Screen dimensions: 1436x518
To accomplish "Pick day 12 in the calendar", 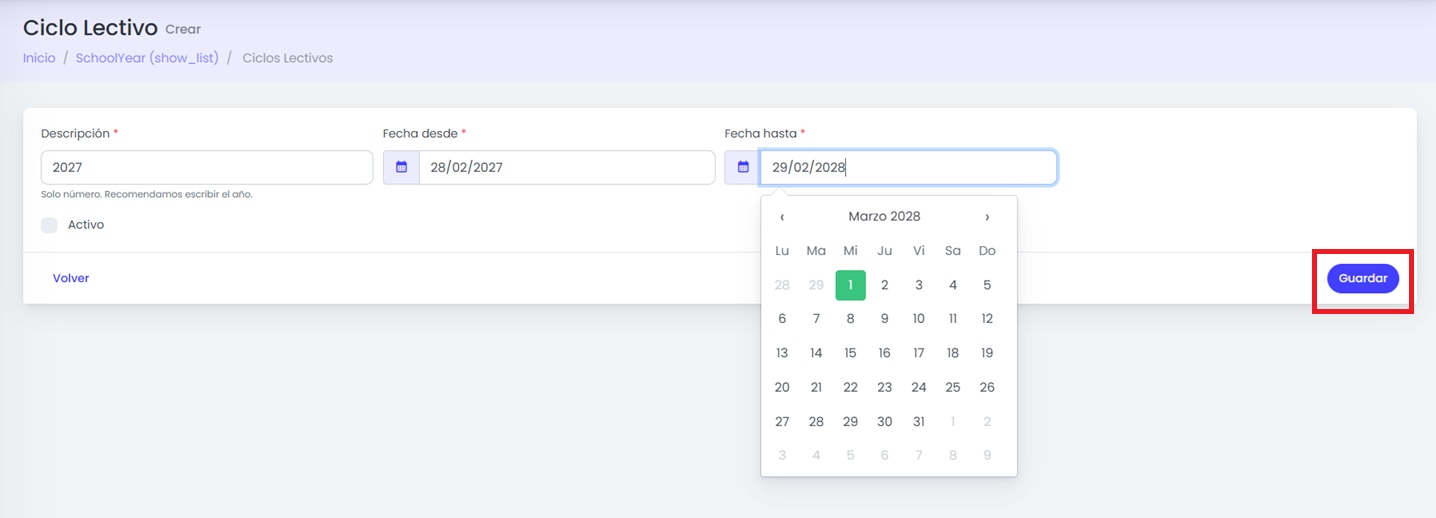I will (987, 319).
